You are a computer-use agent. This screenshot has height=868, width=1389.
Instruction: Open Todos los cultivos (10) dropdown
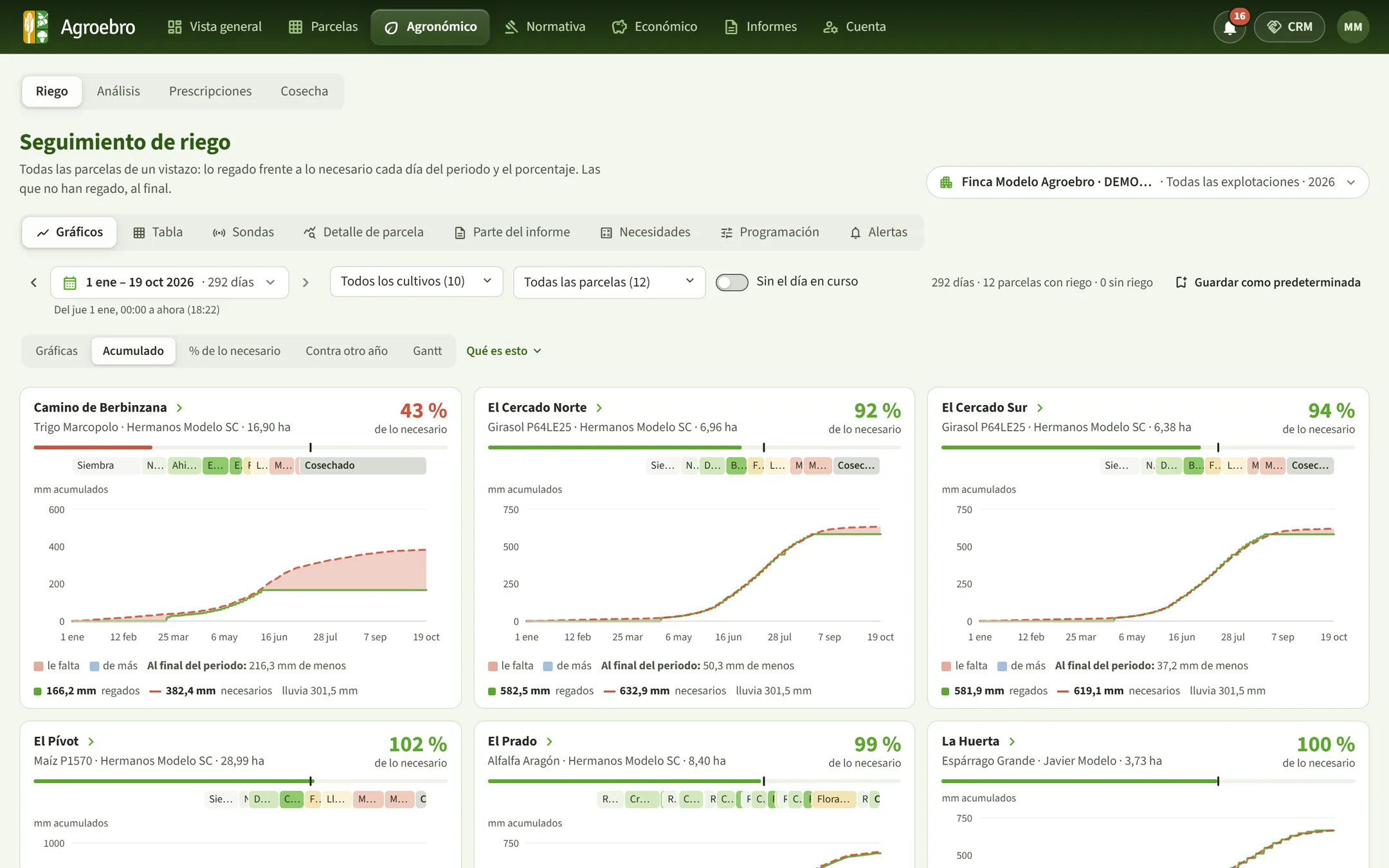pos(416,282)
